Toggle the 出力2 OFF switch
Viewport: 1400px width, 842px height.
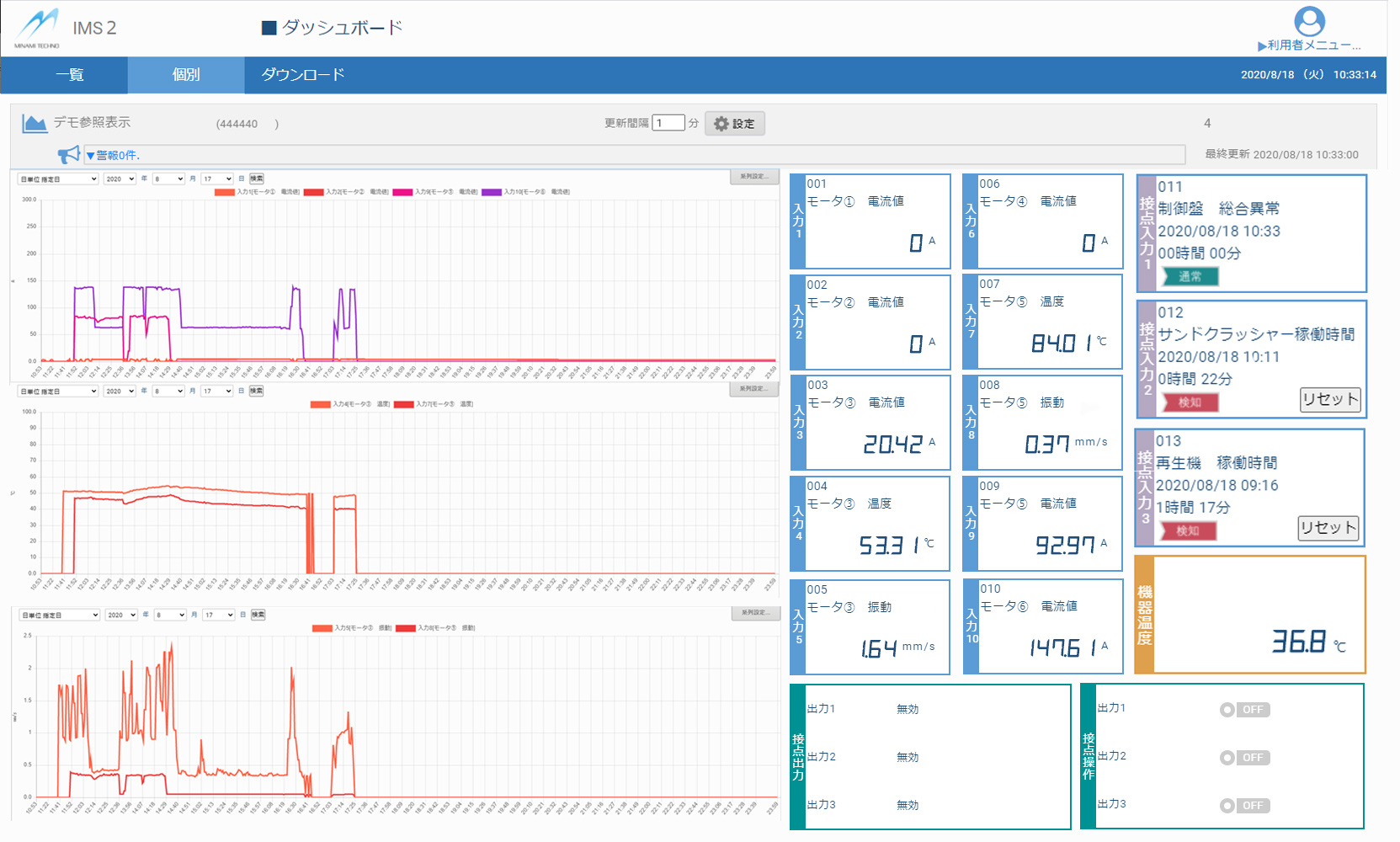(1245, 758)
